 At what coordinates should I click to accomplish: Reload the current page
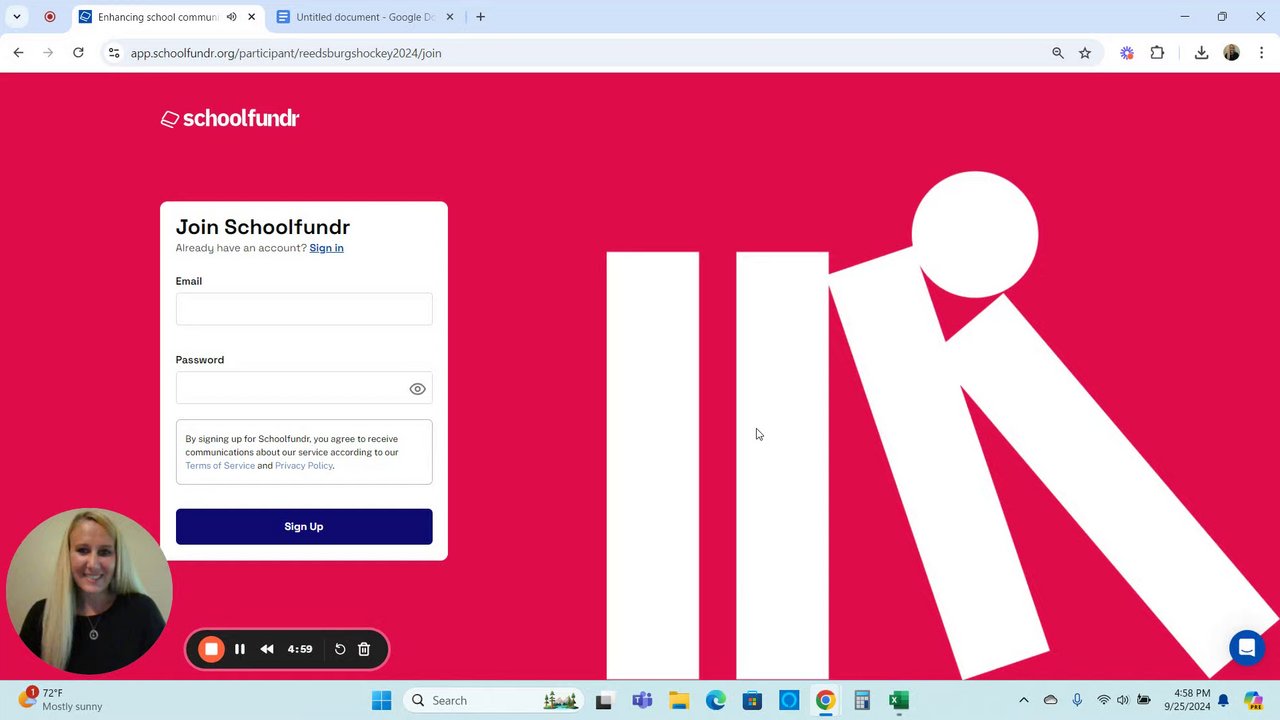pyautogui.click(x=78, y=53)
